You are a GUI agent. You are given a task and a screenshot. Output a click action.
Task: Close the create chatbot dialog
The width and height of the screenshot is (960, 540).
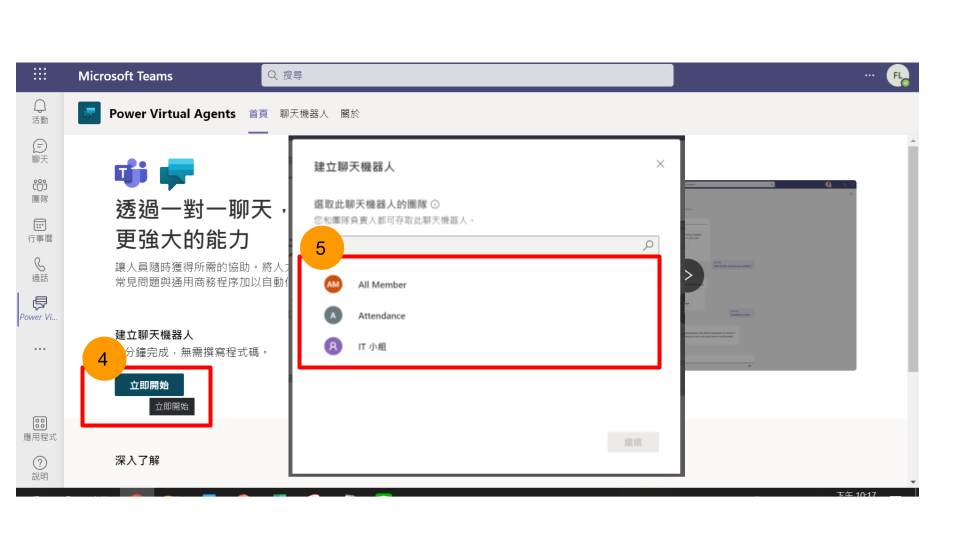click(660, 164)
